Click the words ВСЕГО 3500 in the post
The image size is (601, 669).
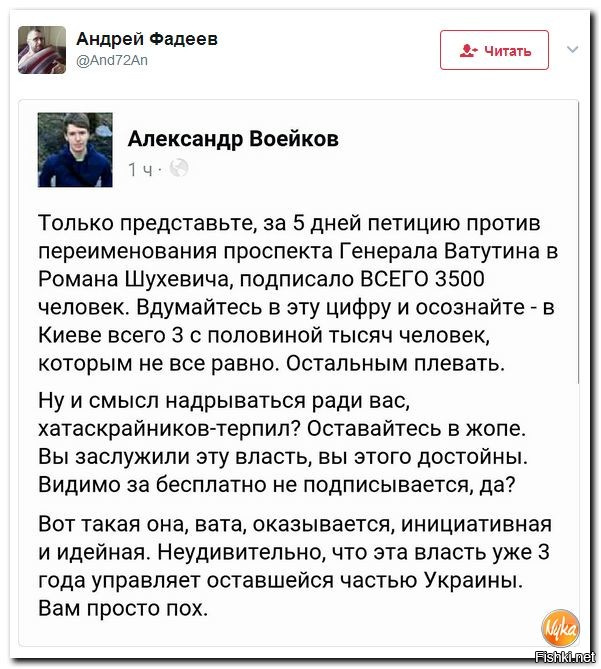pyautogui.click(x=423, y=279)
